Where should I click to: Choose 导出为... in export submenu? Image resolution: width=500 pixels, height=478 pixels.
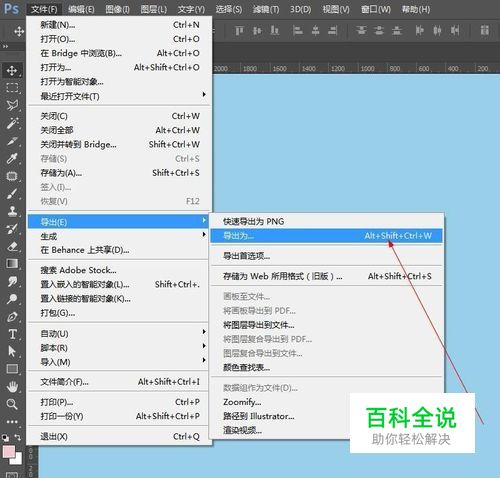click(x=327, y=236)
